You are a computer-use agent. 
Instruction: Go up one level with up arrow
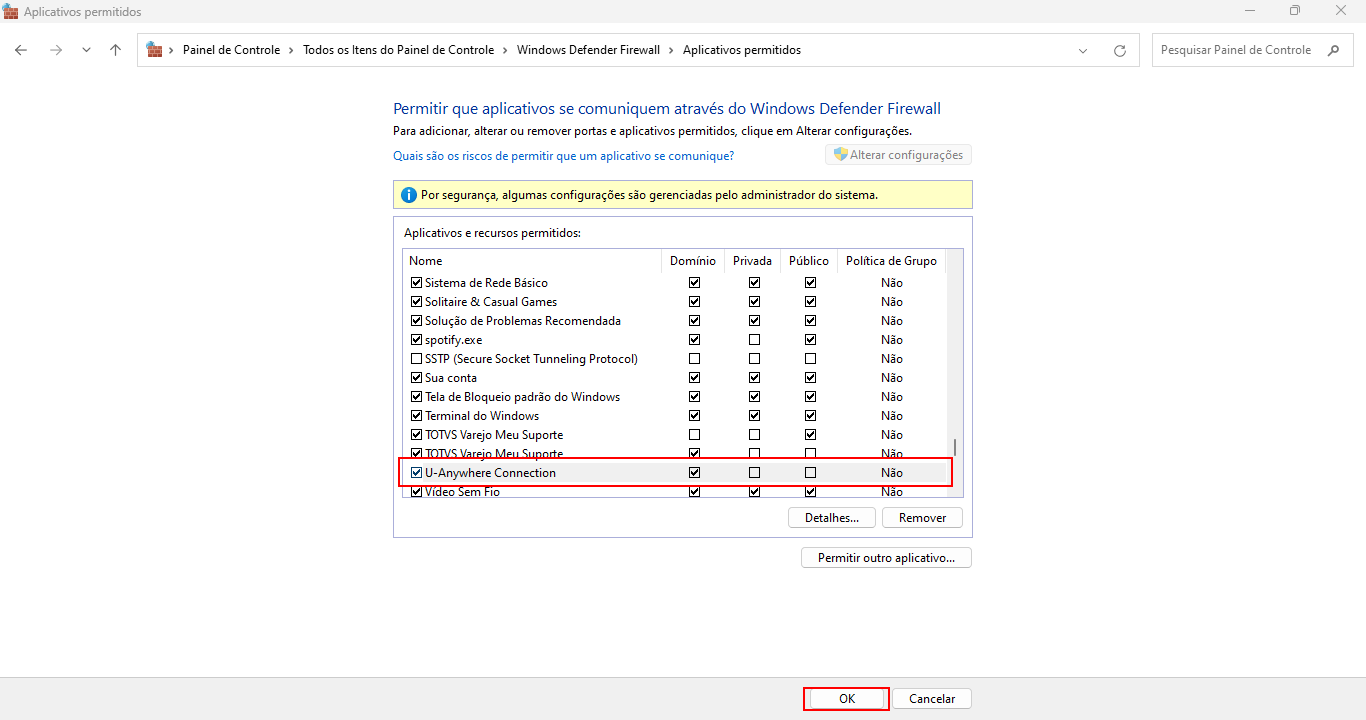click(x=115, y=50)
